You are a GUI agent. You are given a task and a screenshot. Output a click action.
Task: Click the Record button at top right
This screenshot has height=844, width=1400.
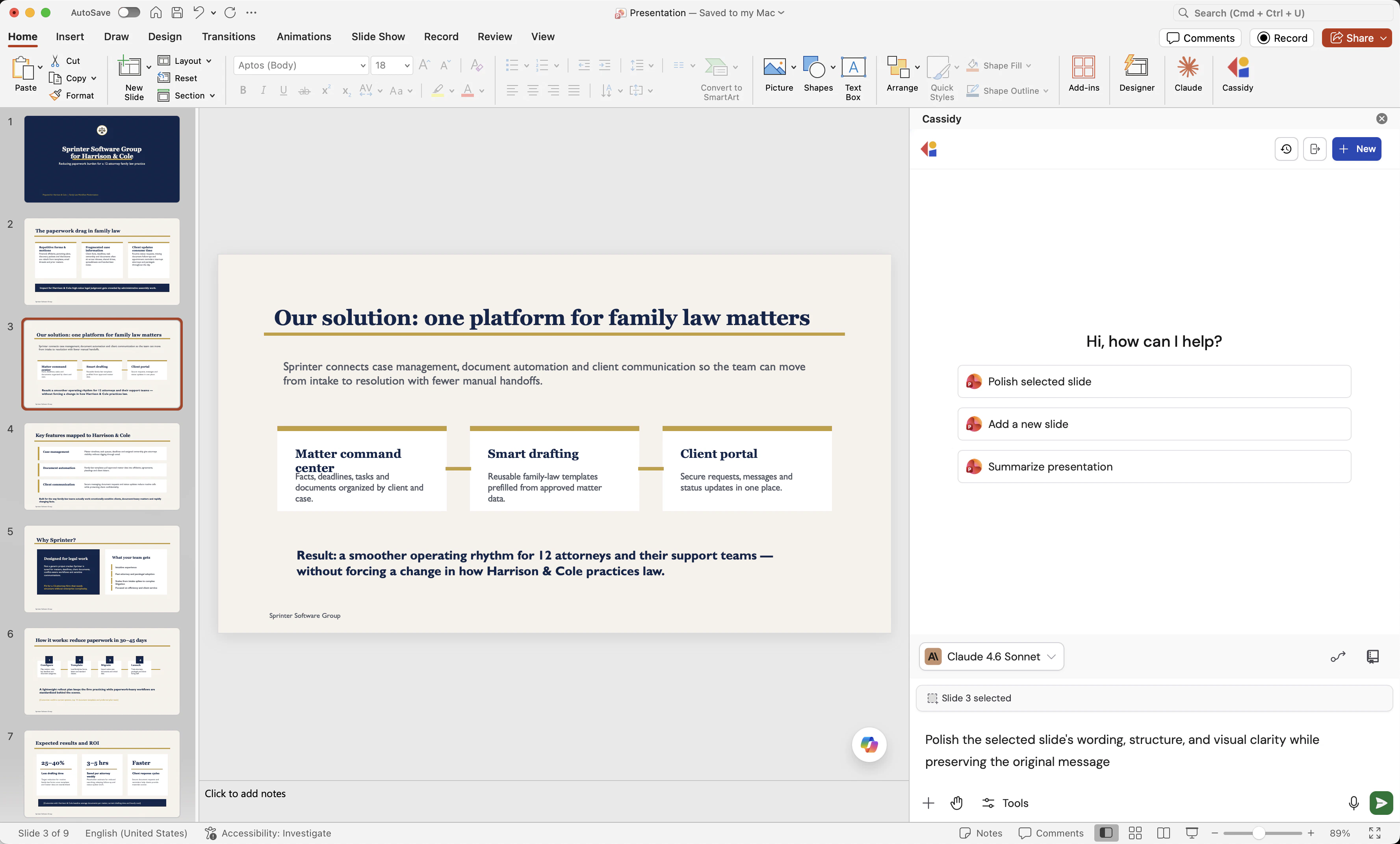pos(1281,38)
